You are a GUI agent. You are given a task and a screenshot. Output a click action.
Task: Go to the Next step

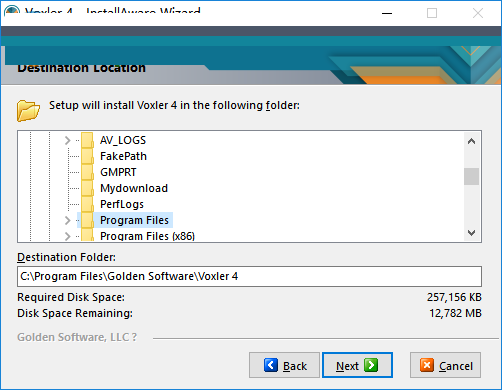(x=357, y=365)
